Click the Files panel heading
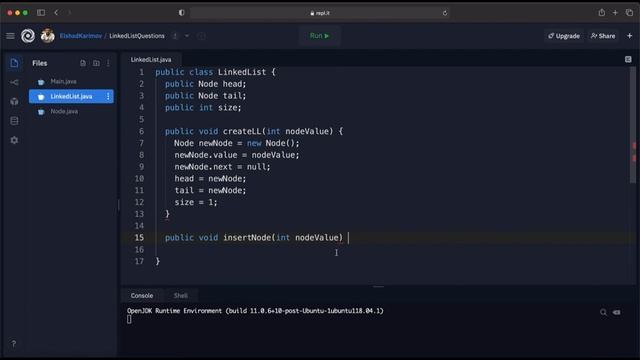This screenshot has width=640, height=360. coord(40,63)
